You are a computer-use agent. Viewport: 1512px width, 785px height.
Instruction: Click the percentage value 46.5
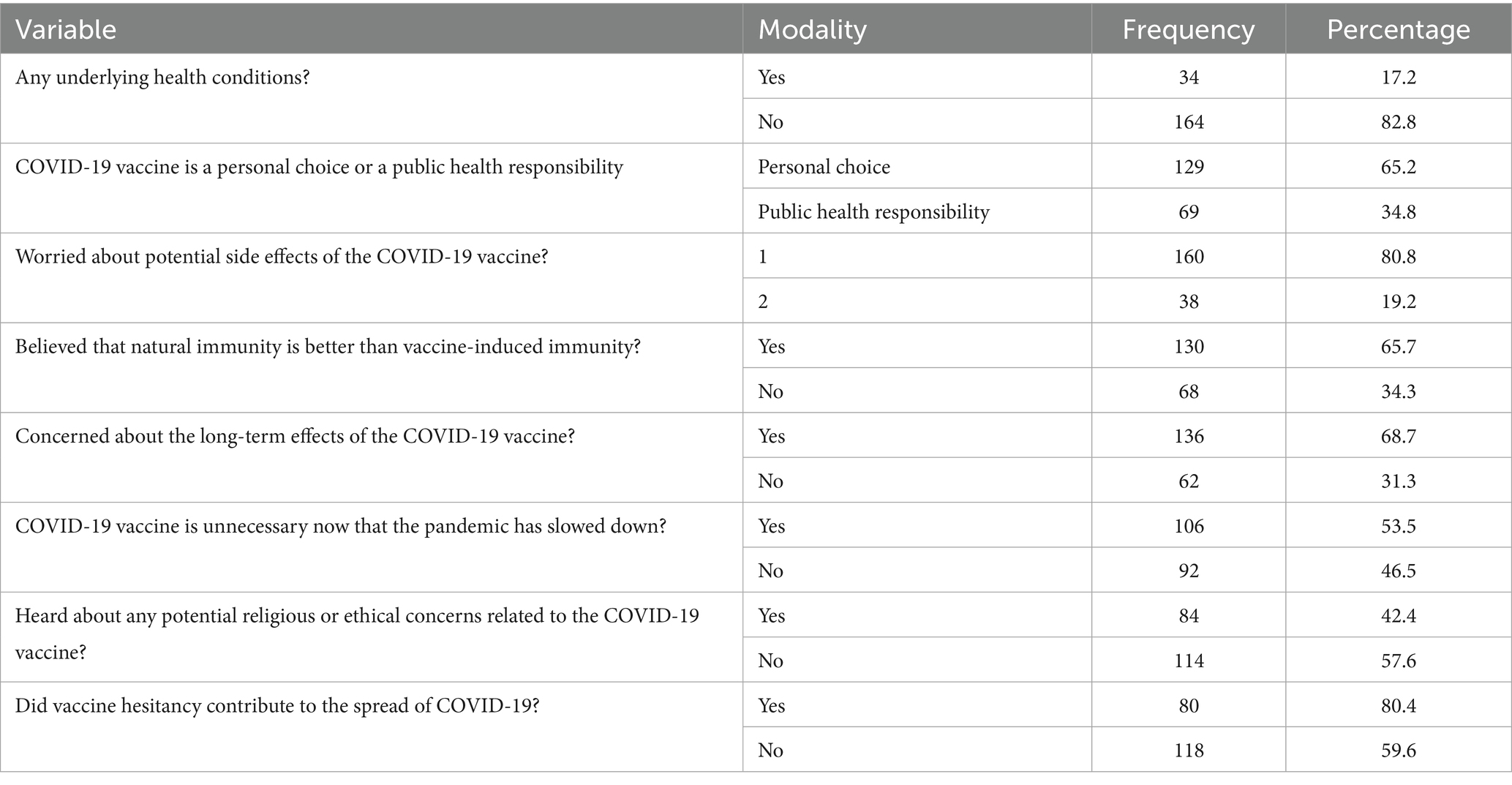1399,571
